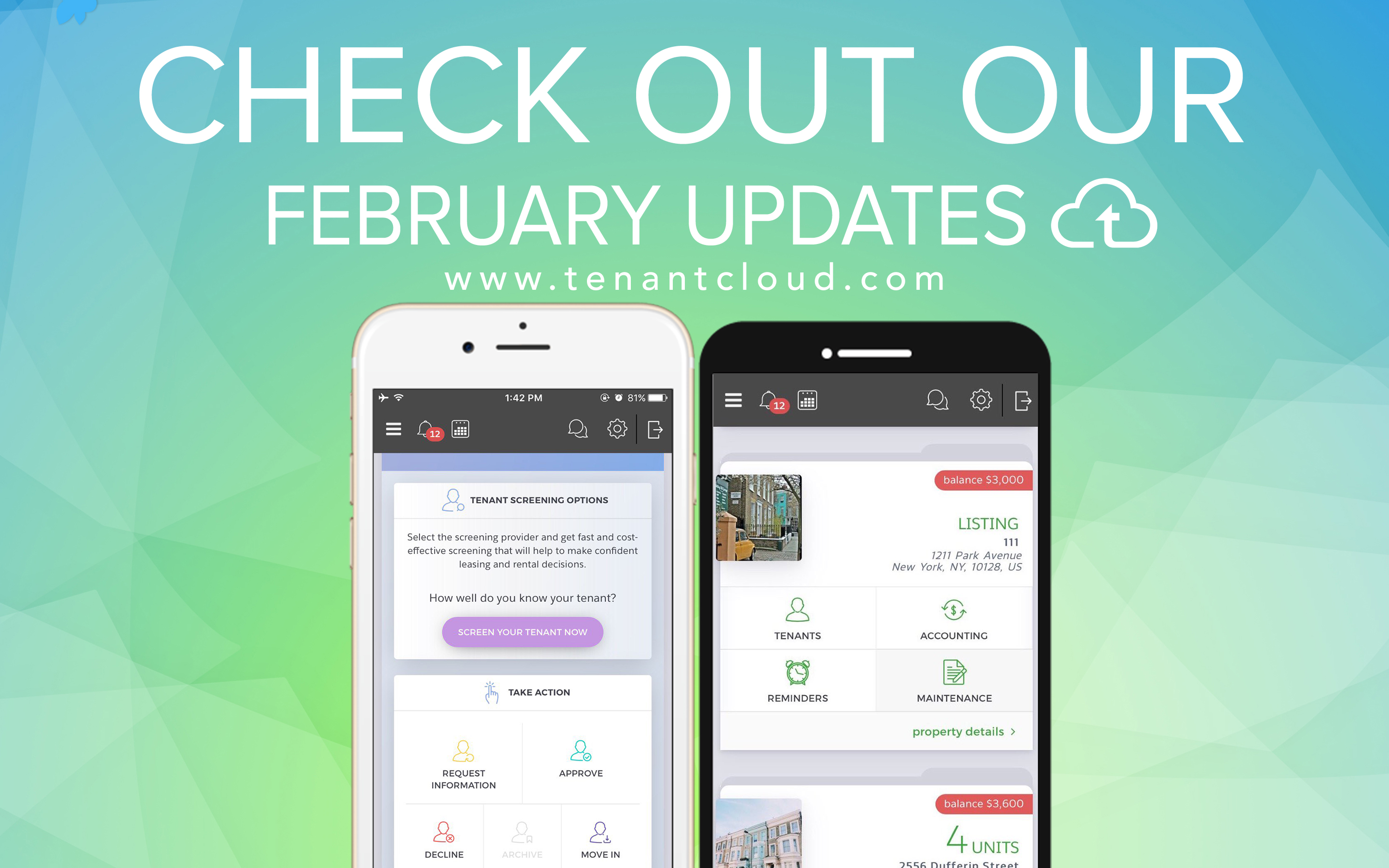This screenshot has width=1389, height=868.
Task: Tap the Accounting icon on listing
Action: point(952,620)
